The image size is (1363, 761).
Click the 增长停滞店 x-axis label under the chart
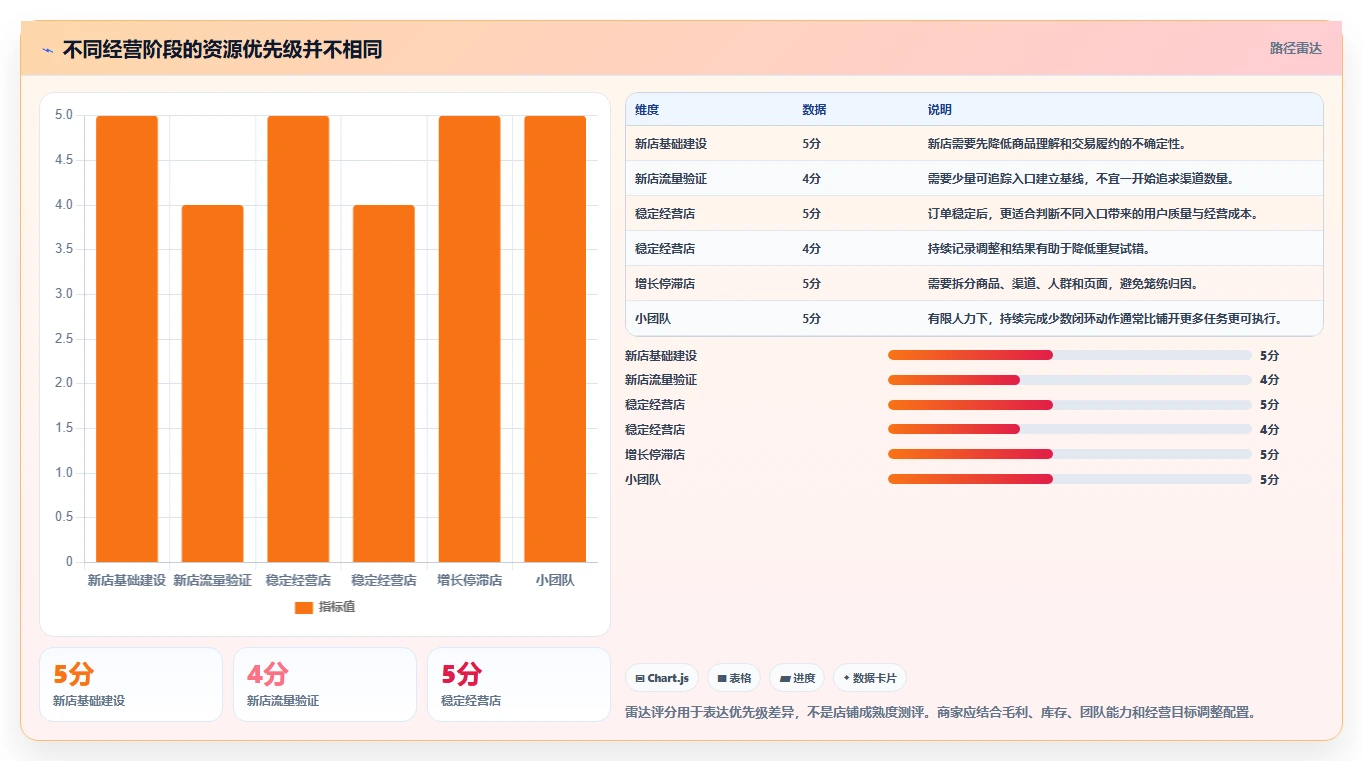469,580
